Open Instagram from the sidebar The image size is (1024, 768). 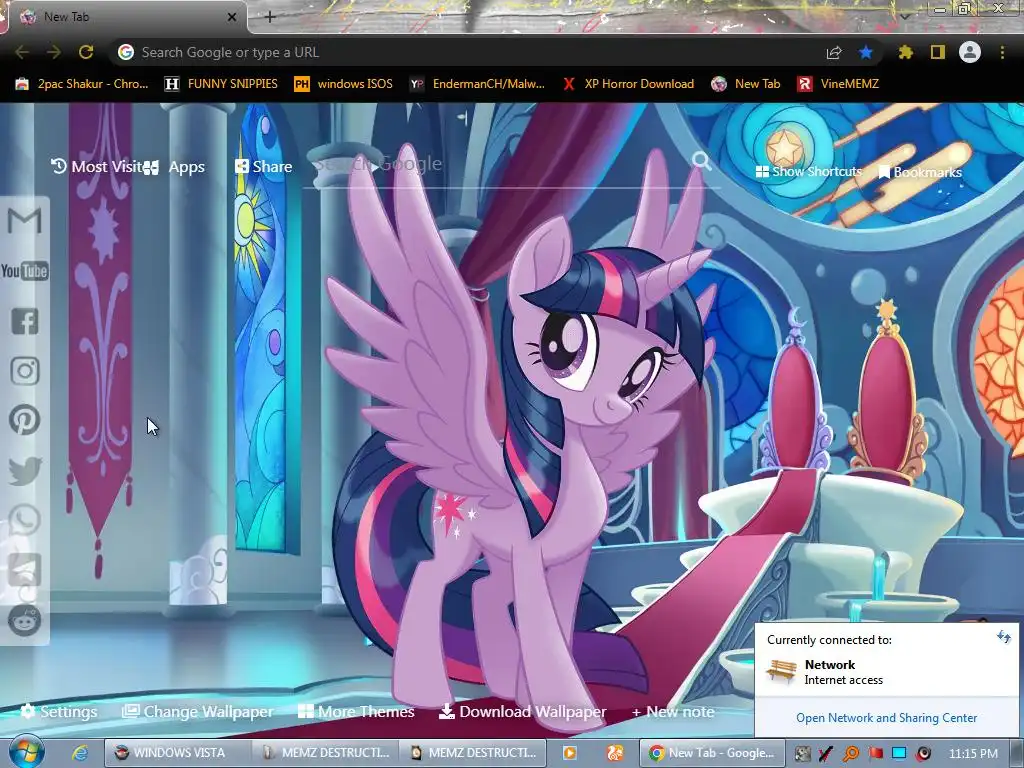(x=25, y=371)
